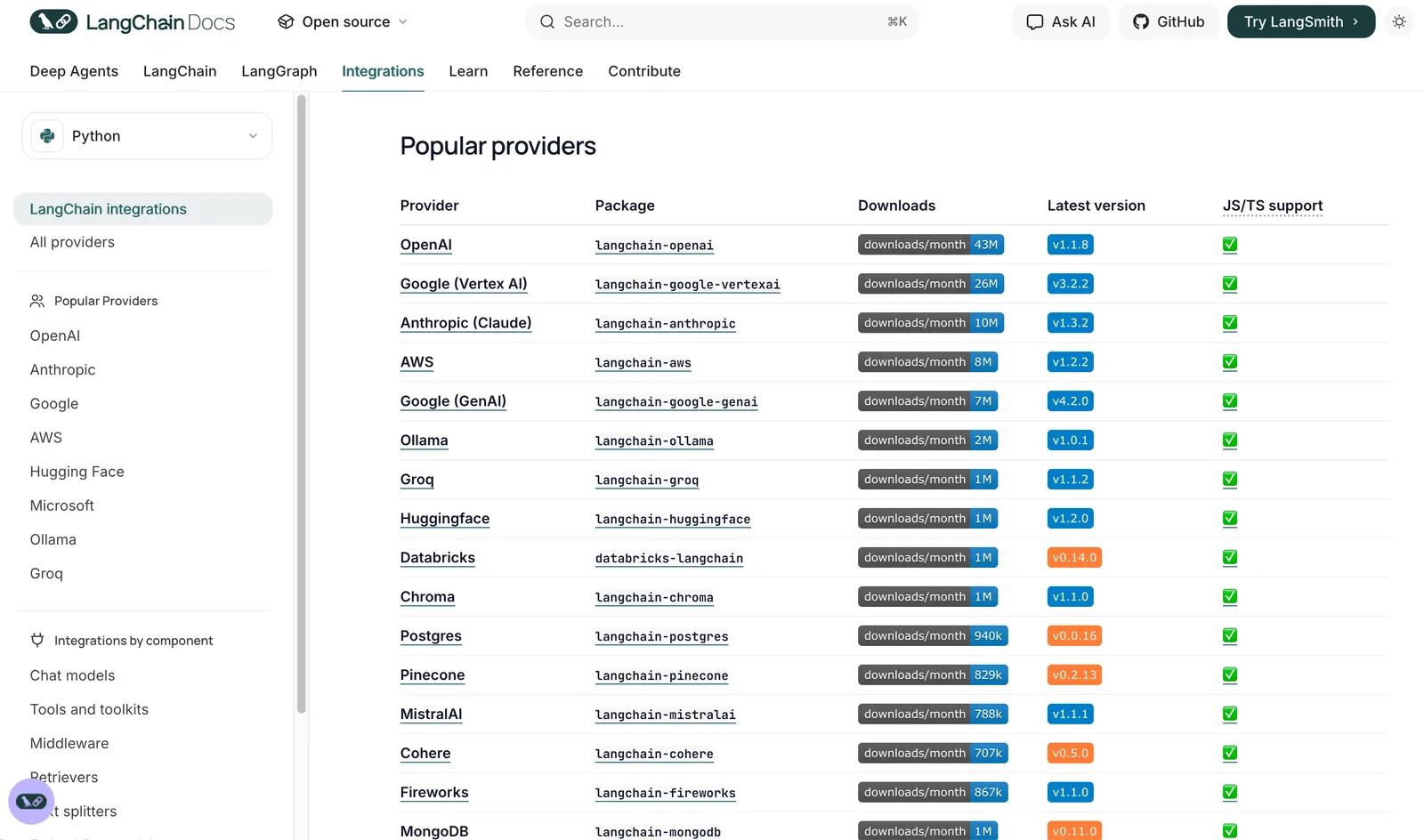Toggle the light/dark theme sun icon

[x=1399, y=22]
